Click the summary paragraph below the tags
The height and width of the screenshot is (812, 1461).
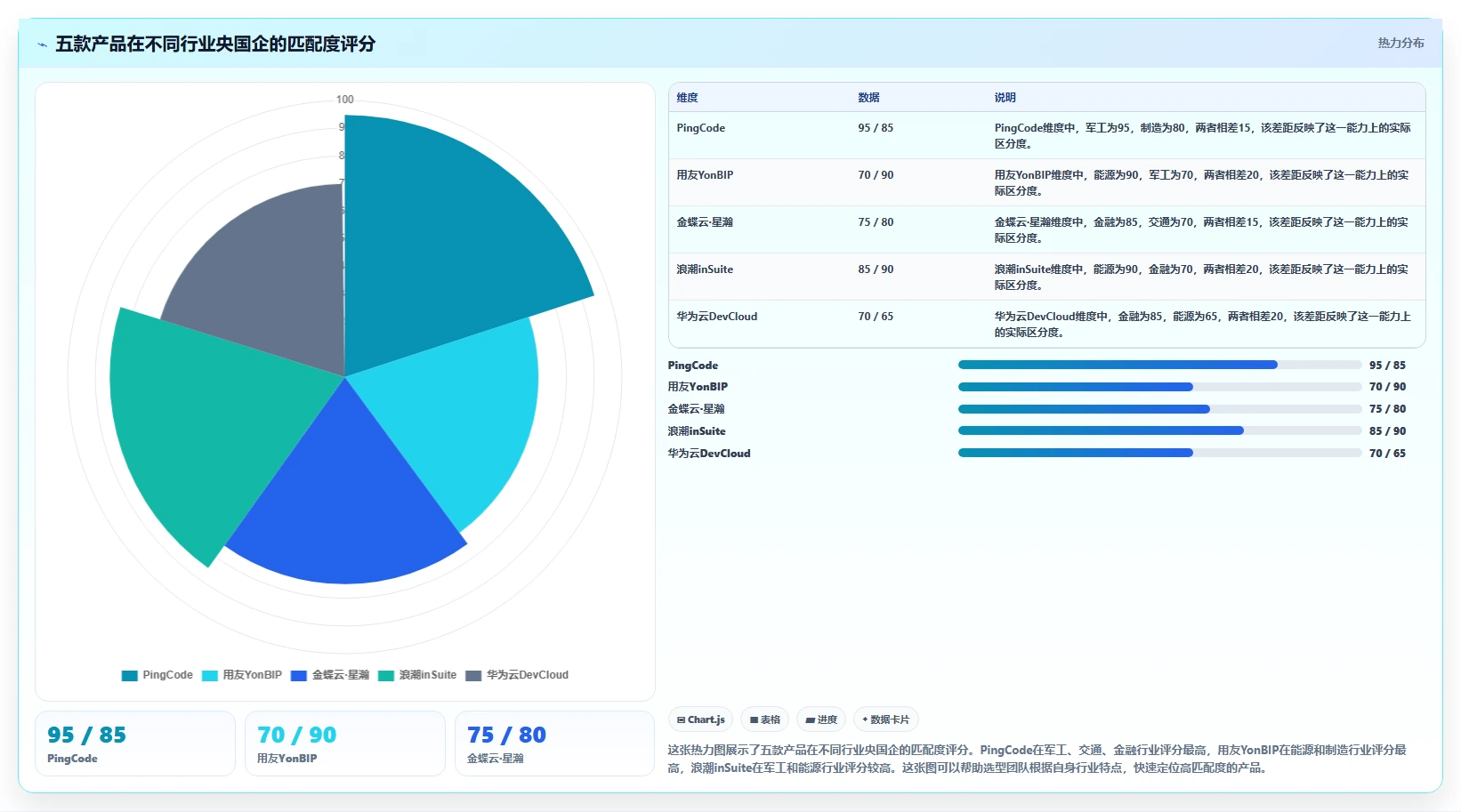1037,759
